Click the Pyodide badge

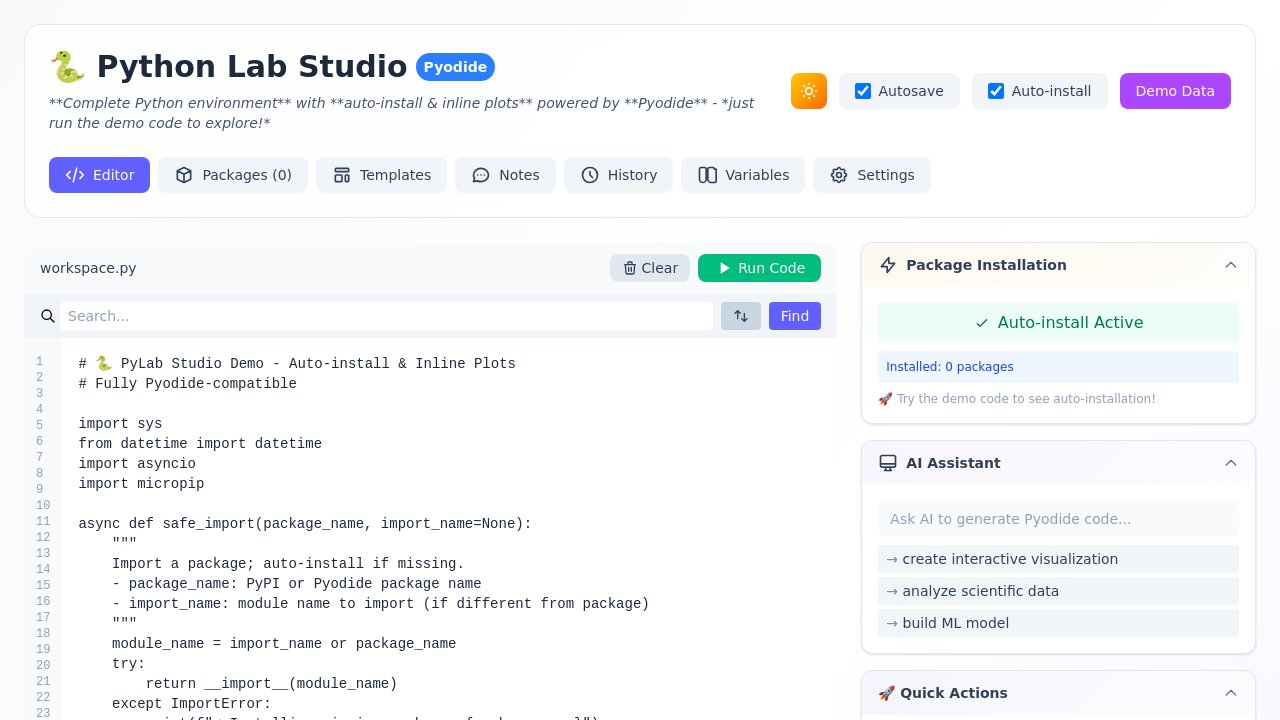[x=455, y=67]
